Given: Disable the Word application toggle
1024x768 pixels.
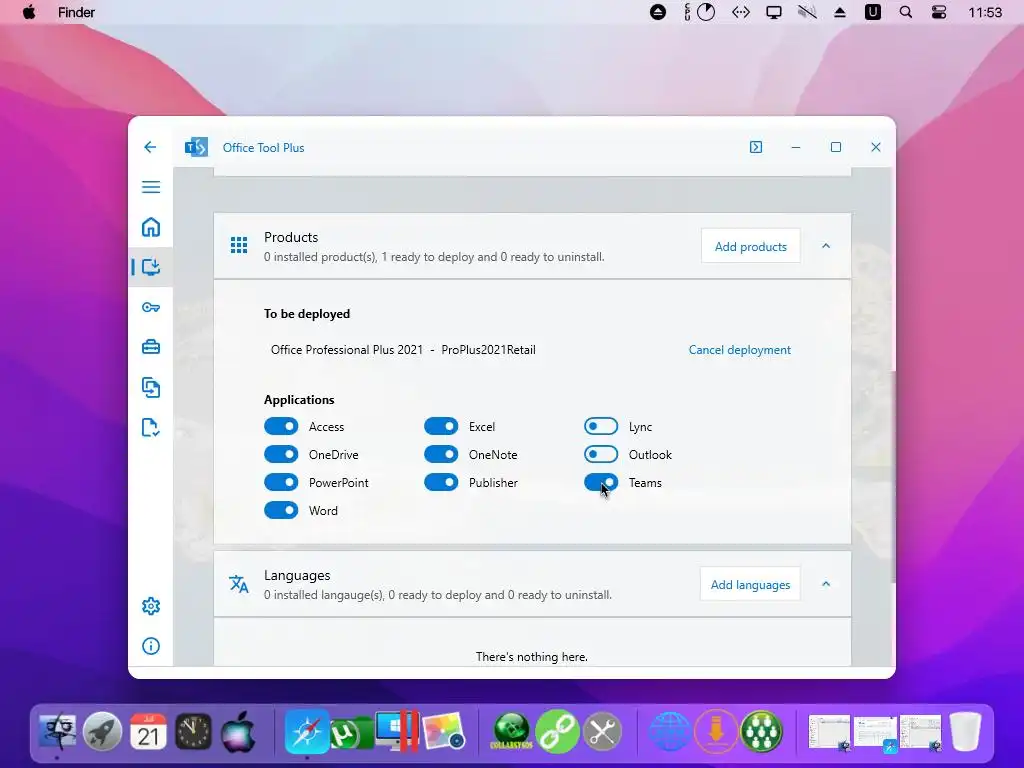Looking at the screenshot, I should point(281,511).
